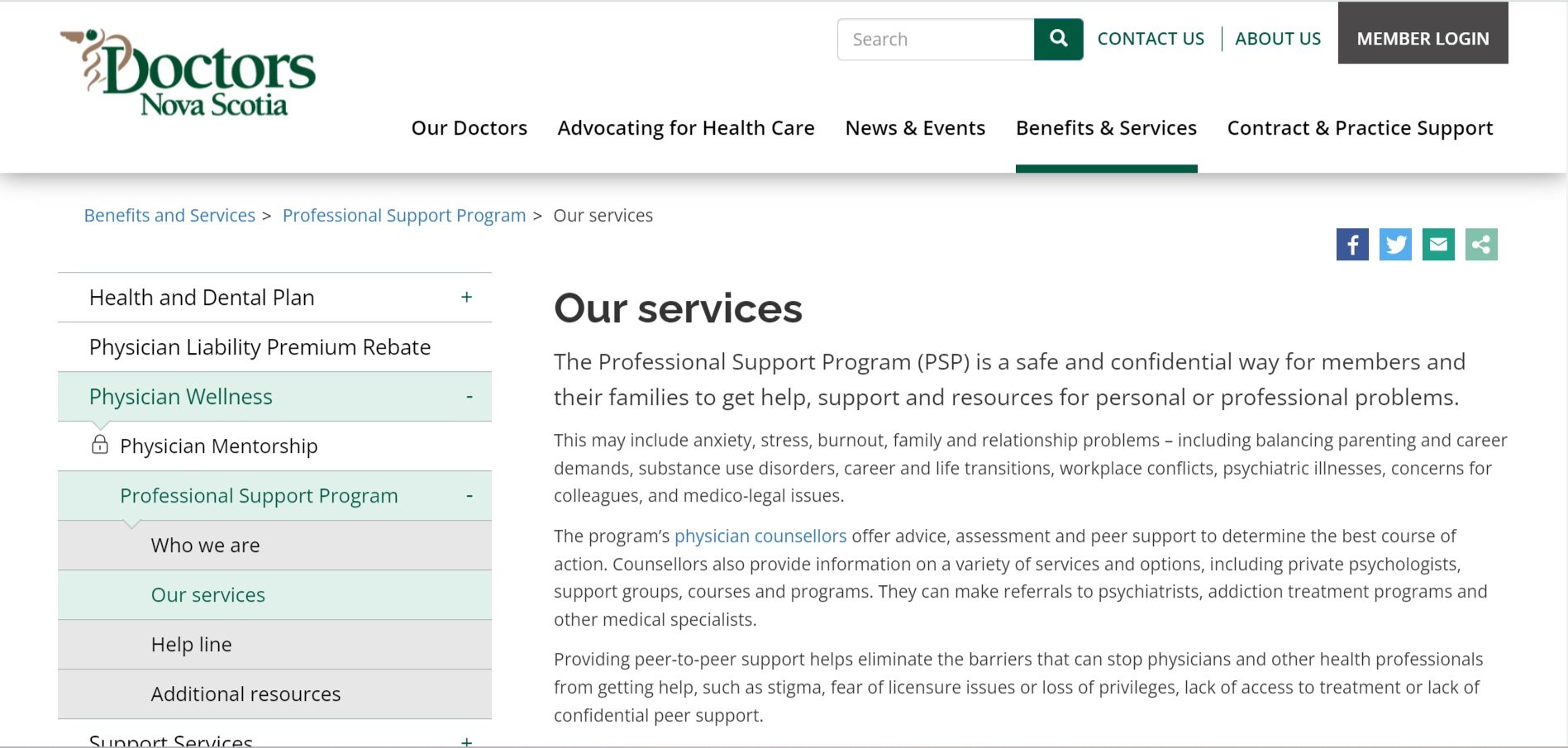
Task: Click Our services breadcrumb text
Action: pos(603,216)
